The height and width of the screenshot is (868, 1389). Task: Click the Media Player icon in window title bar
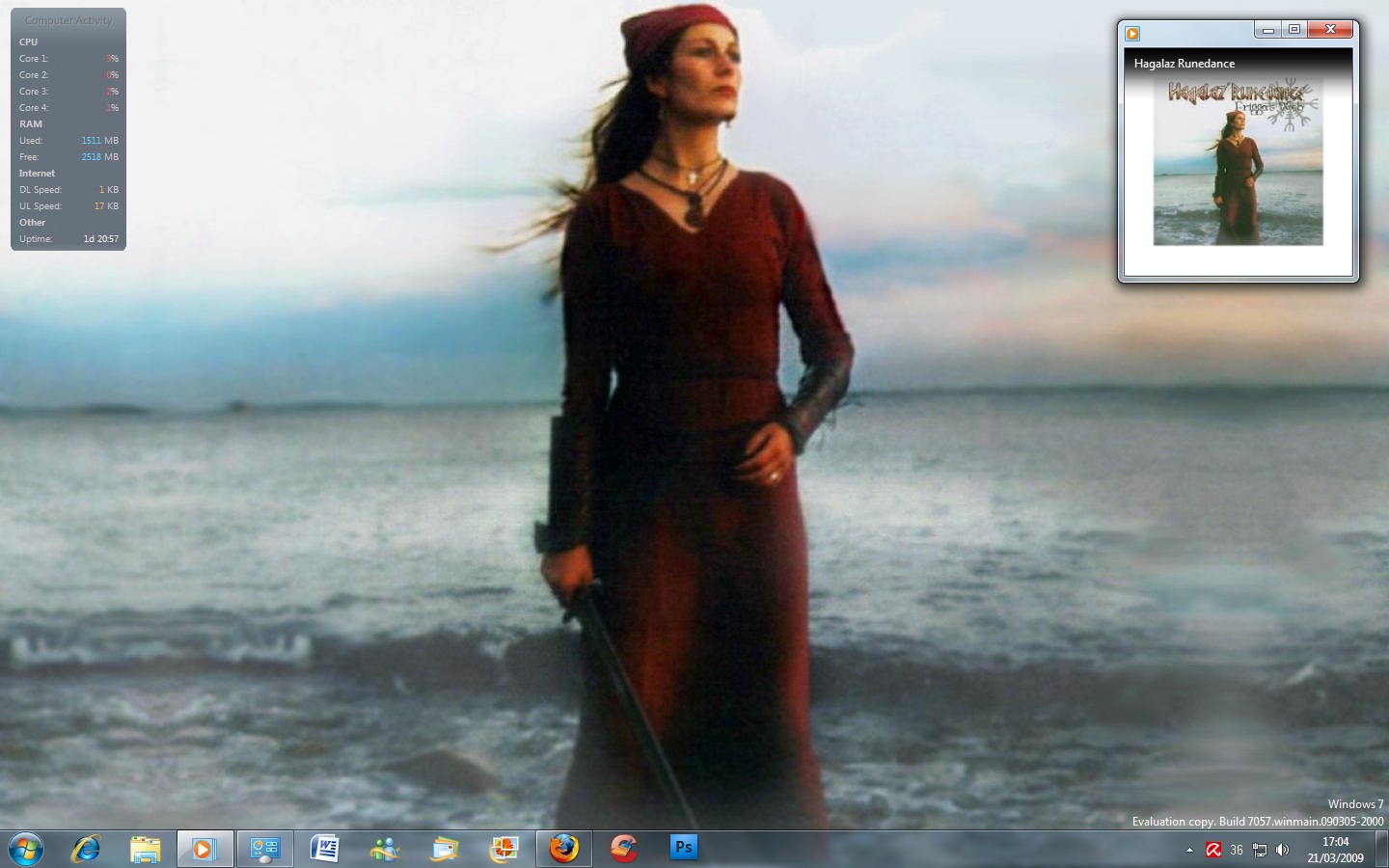(1132, 33)
